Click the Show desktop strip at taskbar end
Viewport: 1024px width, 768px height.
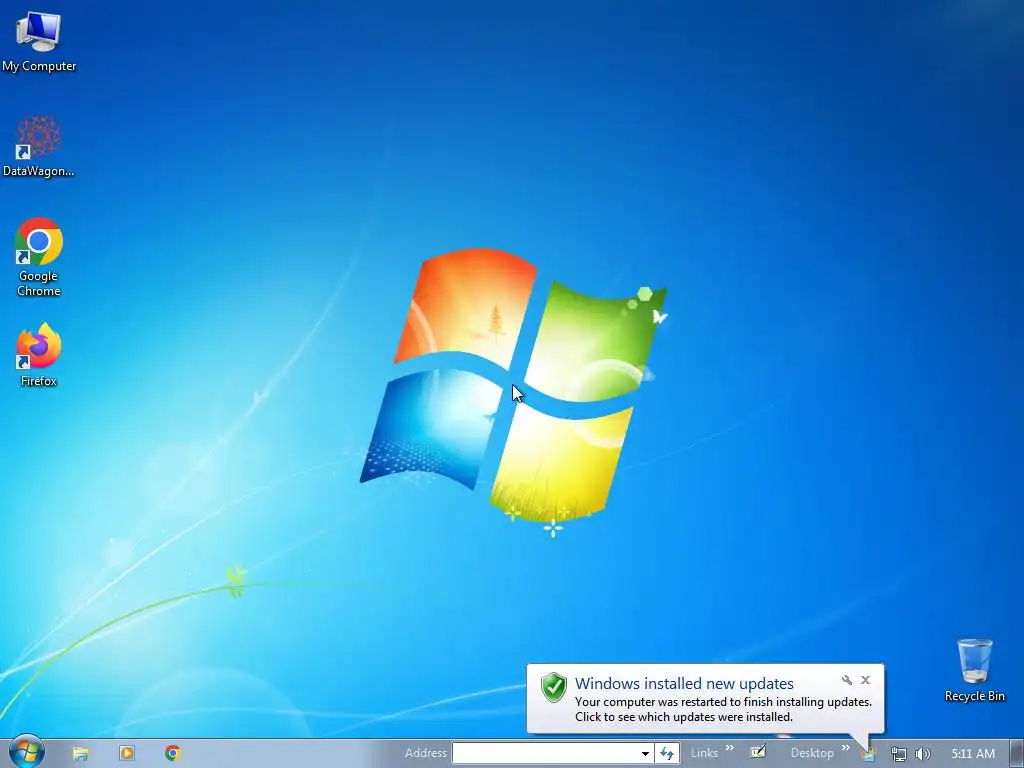coord(1017,754)
